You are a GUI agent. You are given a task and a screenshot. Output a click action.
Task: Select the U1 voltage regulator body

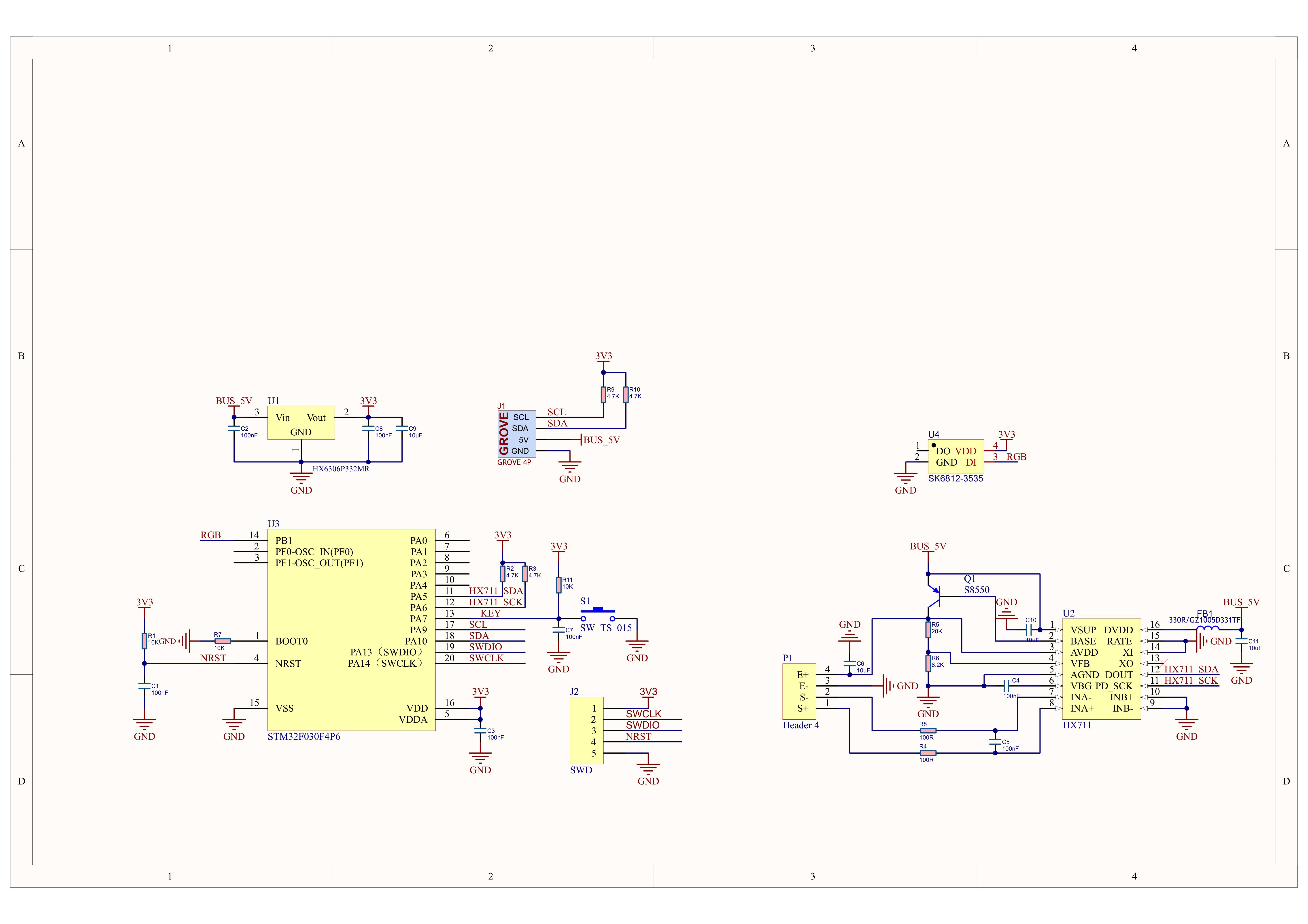coord(301,422)
